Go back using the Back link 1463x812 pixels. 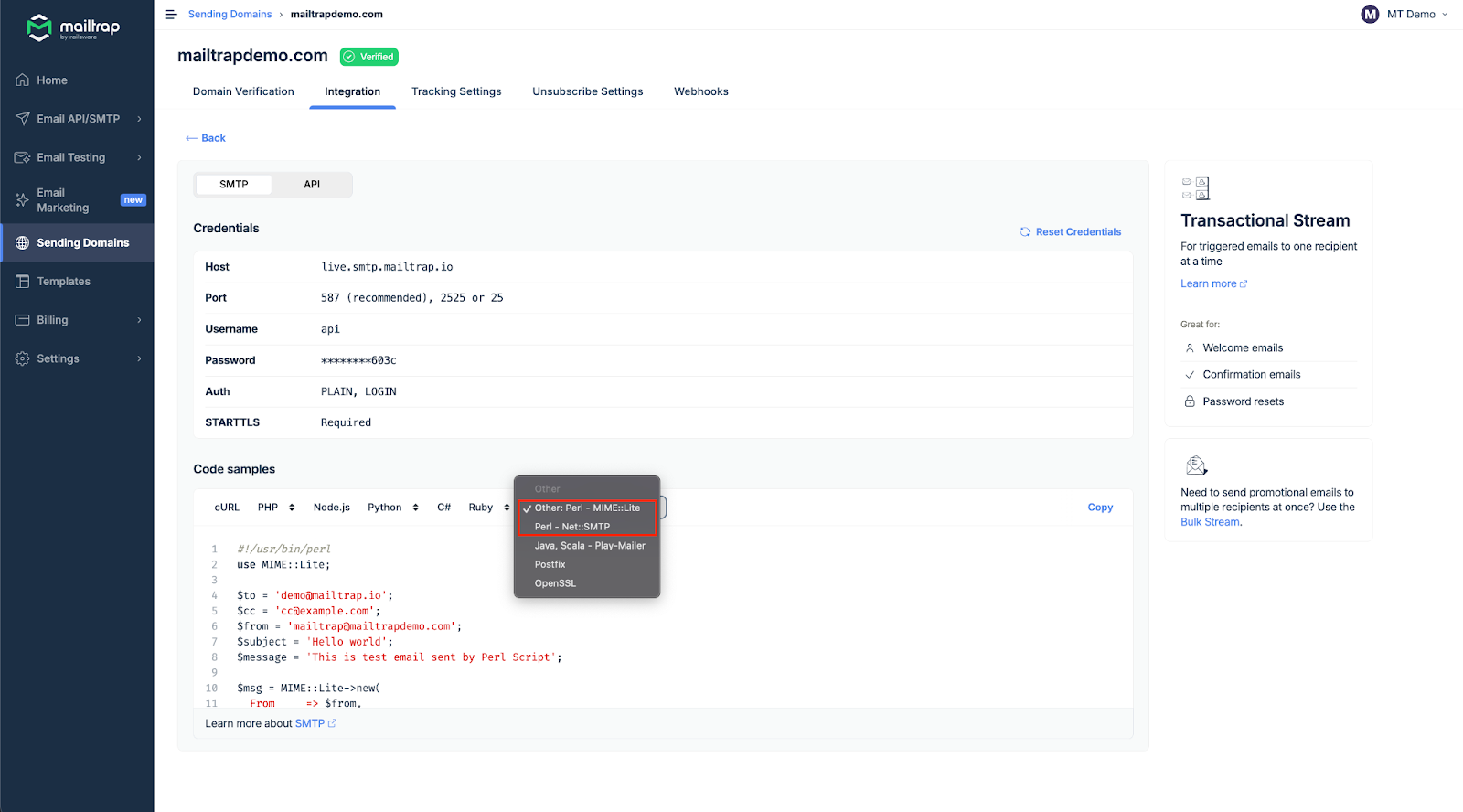[207, 138]
